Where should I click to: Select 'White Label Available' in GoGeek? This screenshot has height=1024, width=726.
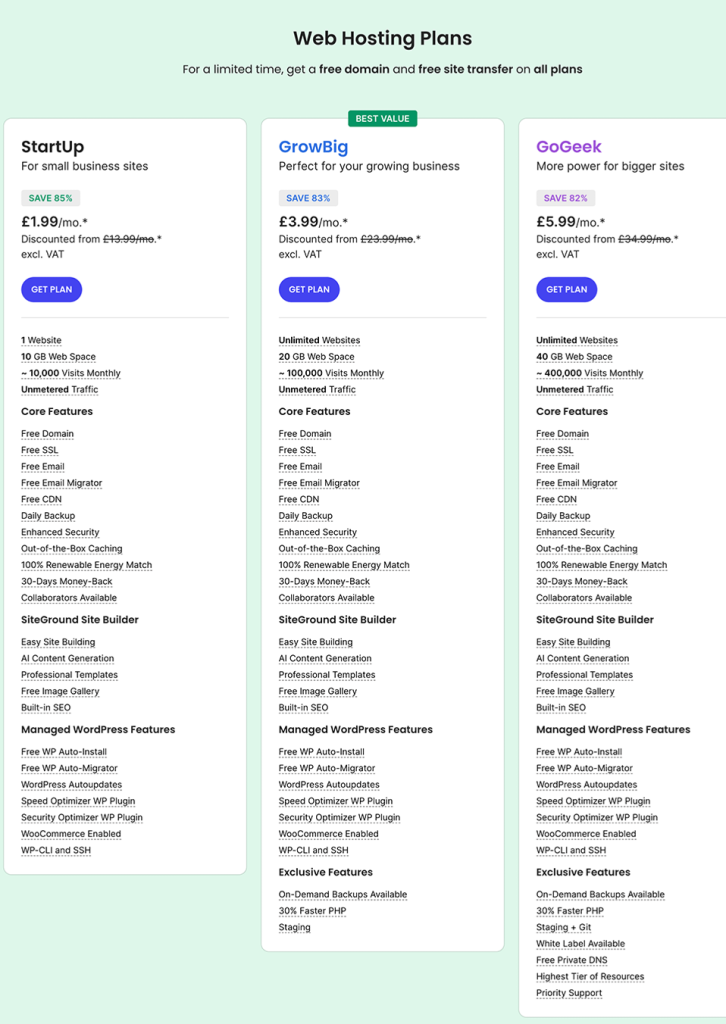tap(580, 944)
